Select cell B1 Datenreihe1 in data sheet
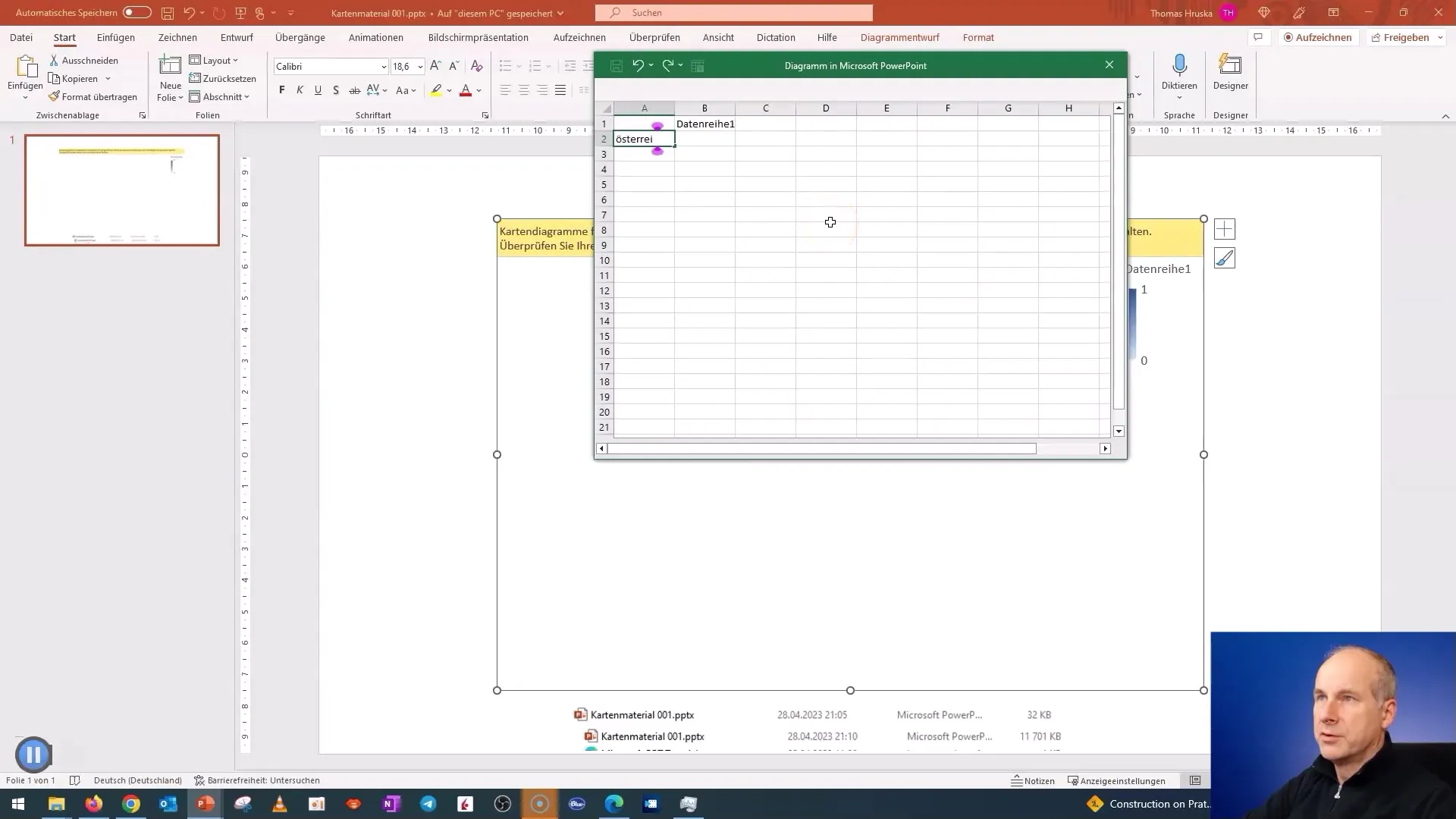Screen dimensions: 1456x819 pos(704,124)
